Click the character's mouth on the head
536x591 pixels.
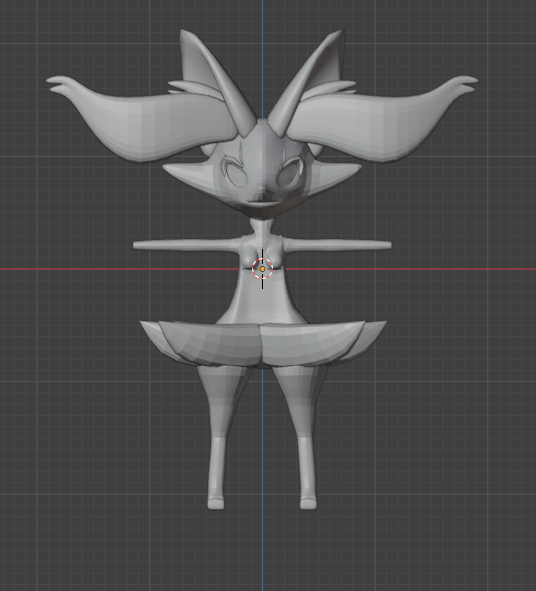[x=262, y=204]
